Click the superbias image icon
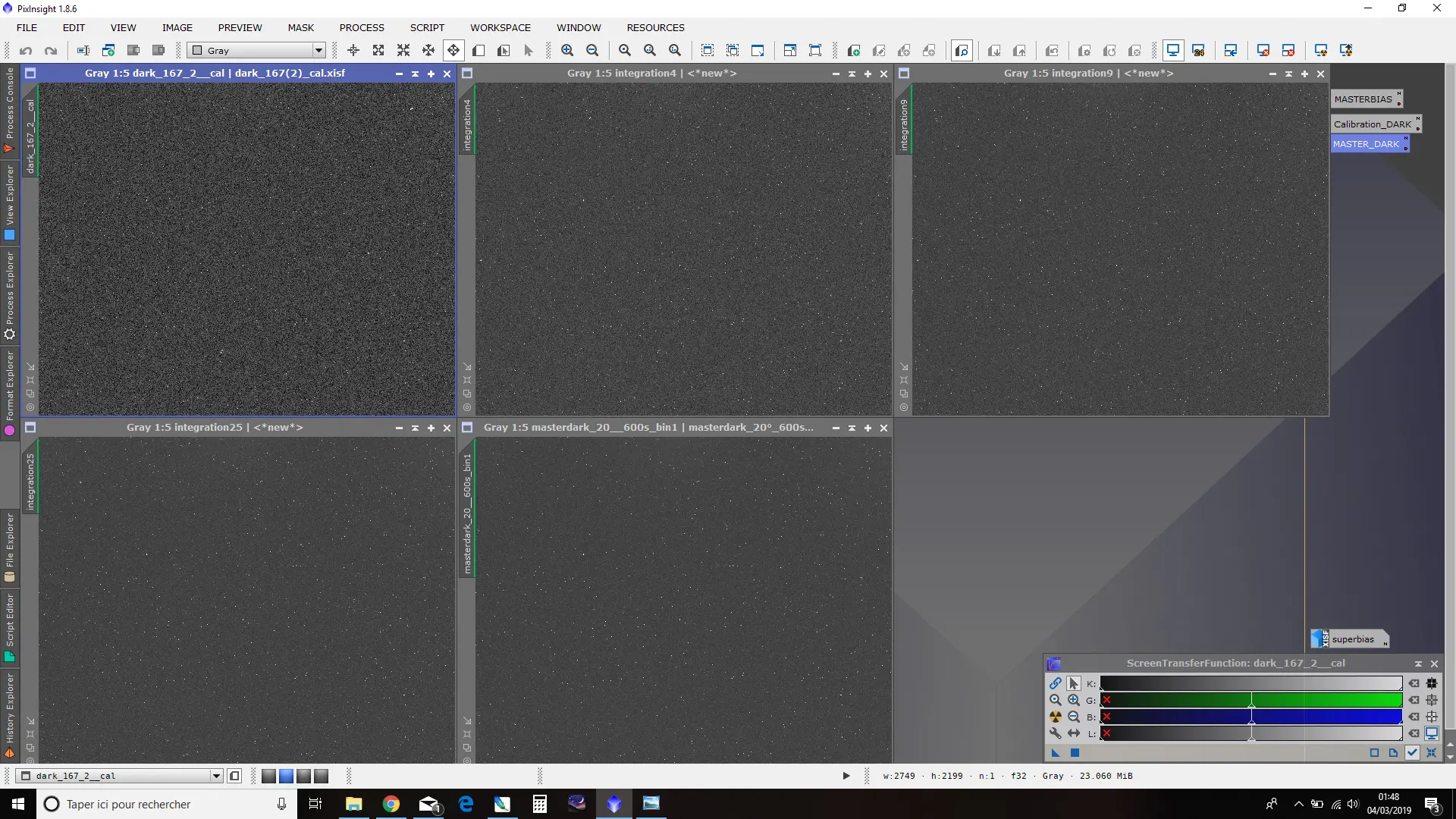Screen dimensions: 1456x819 (x=1350, y=639)
